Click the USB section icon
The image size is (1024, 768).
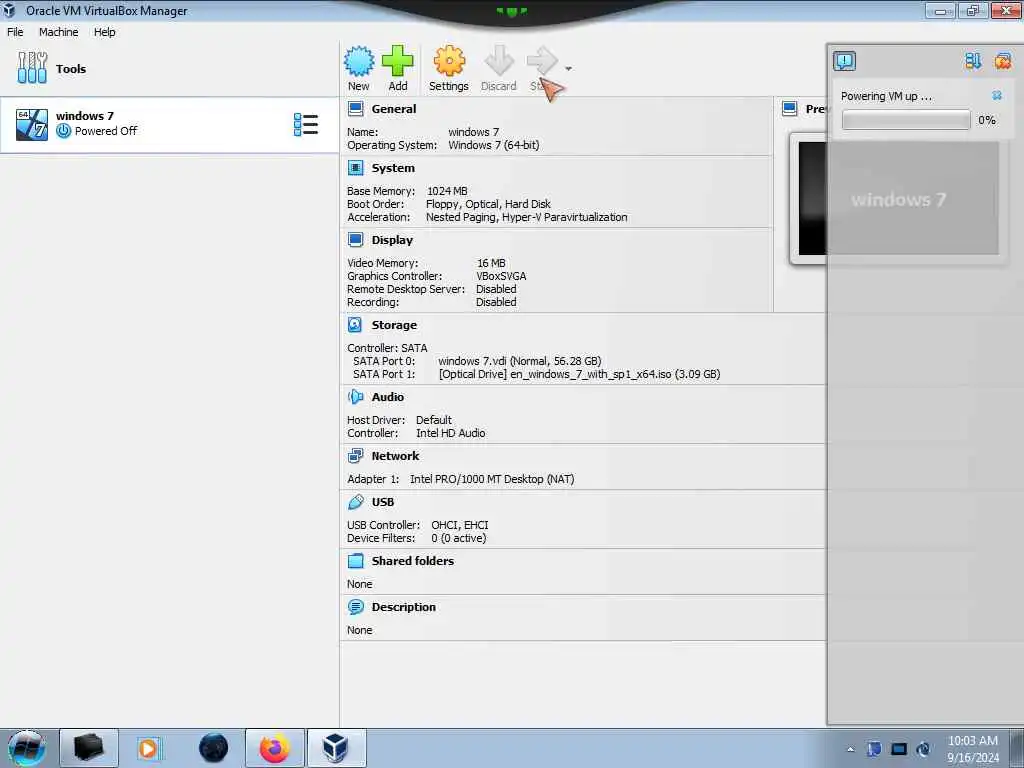tap(355, 502)
